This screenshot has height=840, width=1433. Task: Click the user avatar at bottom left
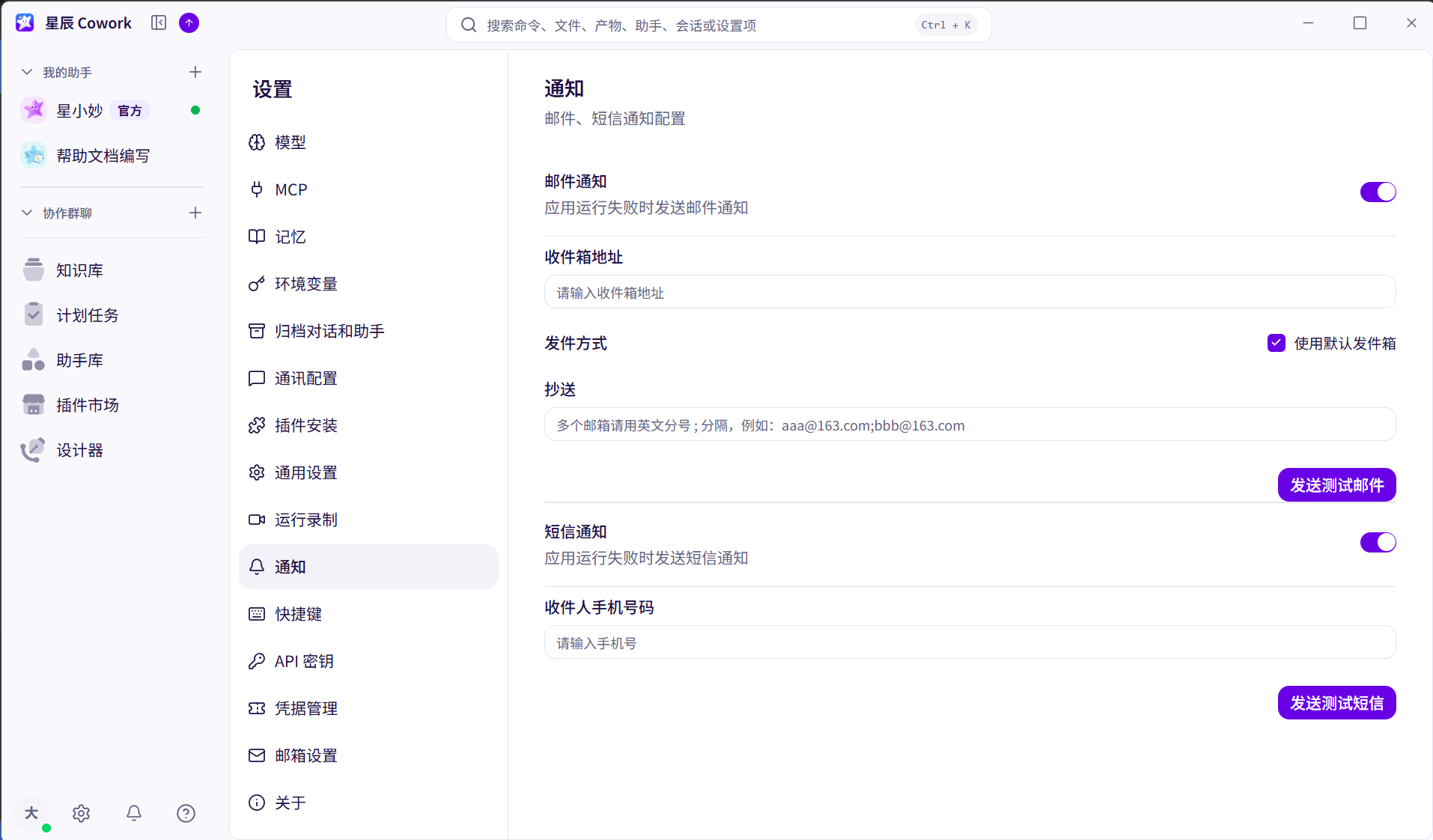pyautogui.click(x=31, y=813)
